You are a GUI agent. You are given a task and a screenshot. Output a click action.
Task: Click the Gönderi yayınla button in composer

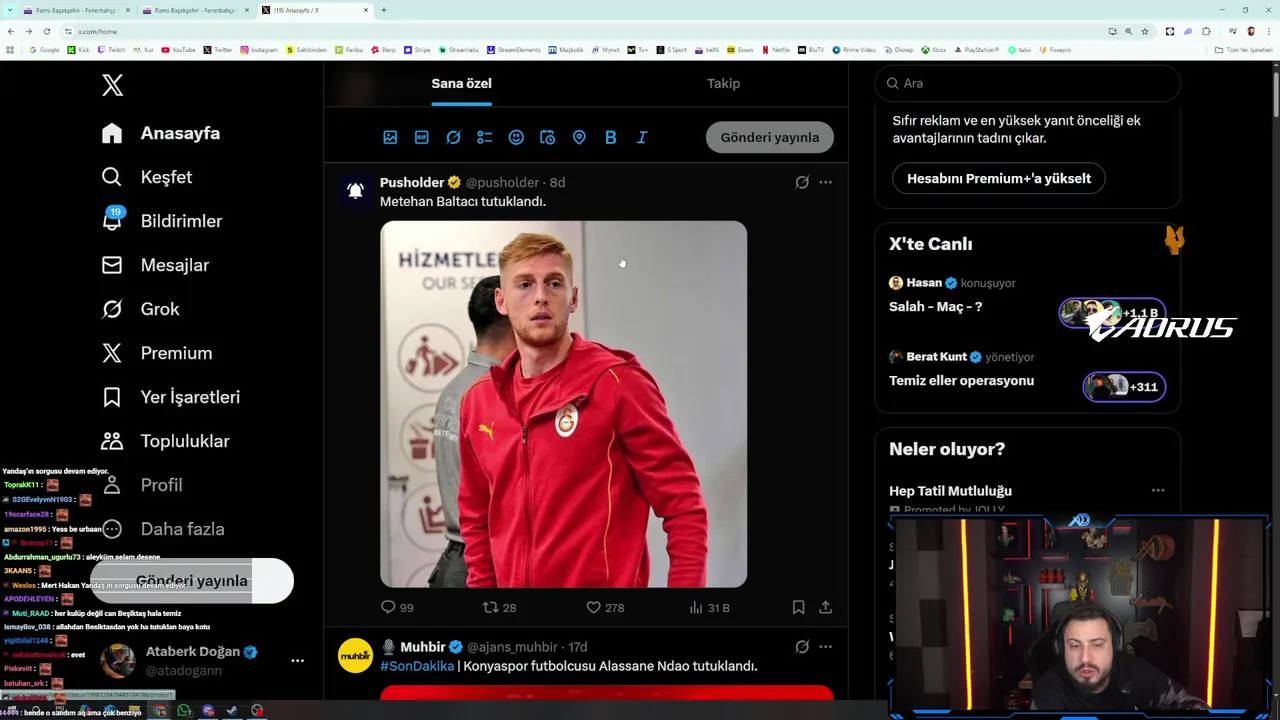770,137
